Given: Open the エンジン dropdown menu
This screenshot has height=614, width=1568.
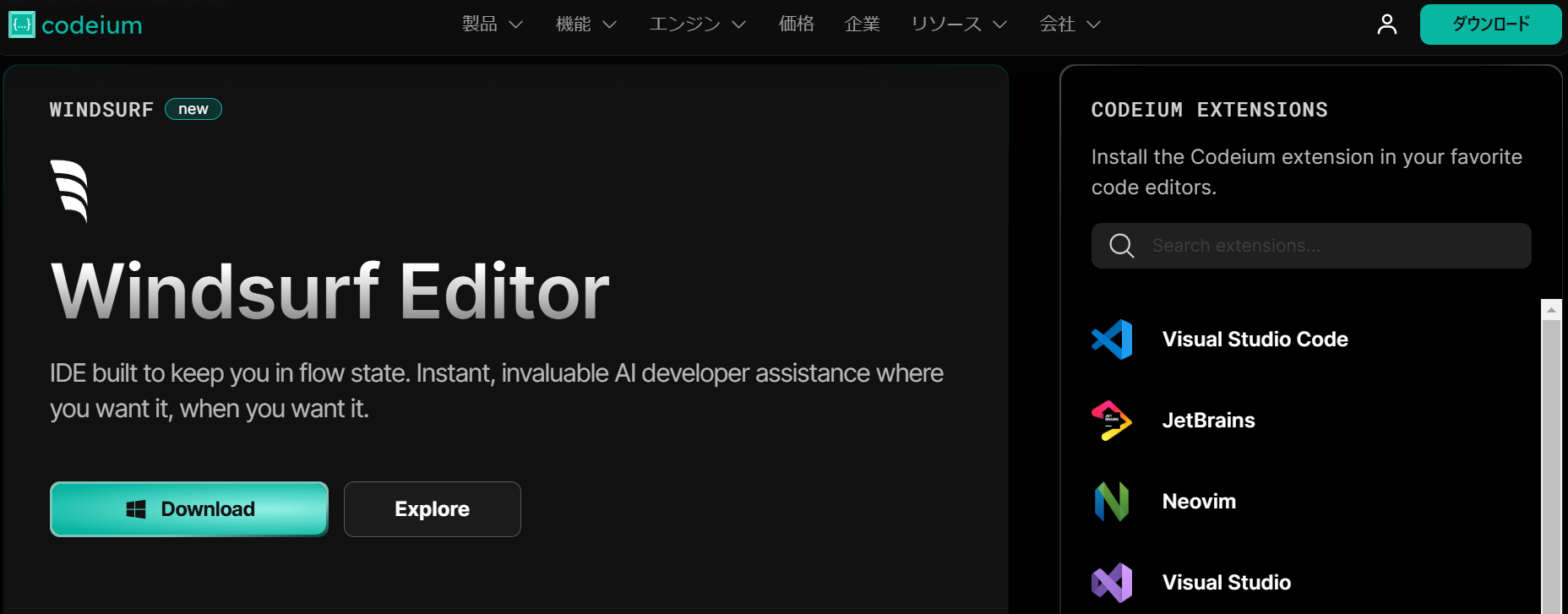Looking at the screenshot, I should (697, 24).
